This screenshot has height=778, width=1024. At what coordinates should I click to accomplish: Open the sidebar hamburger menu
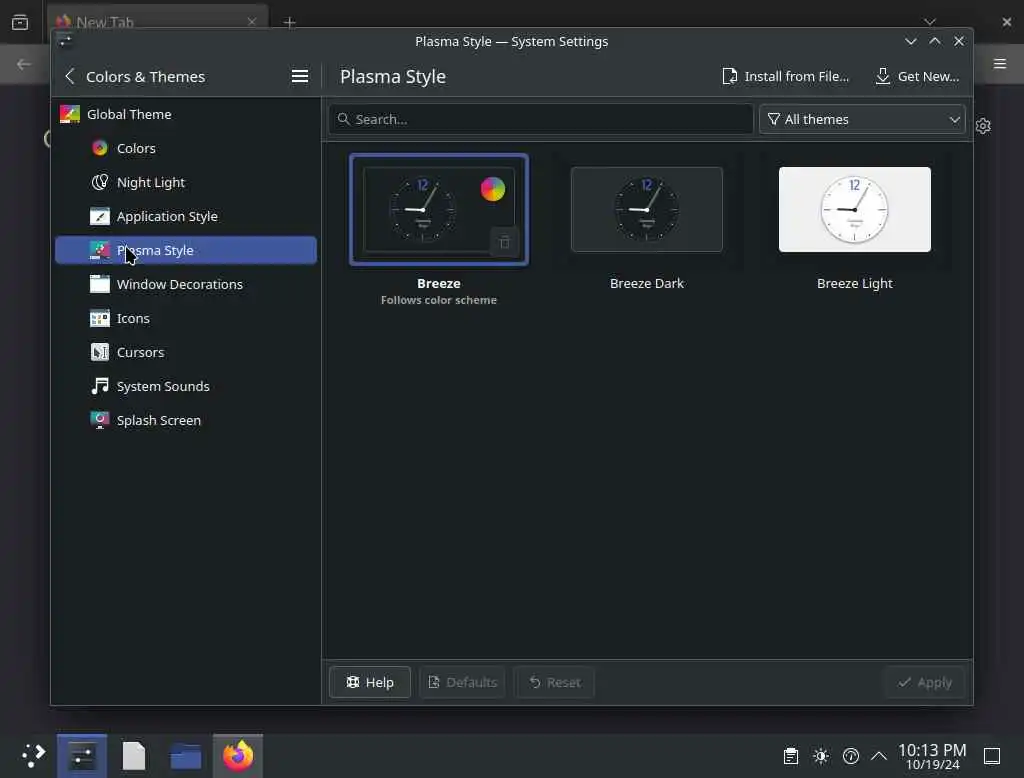pyautogui.click(x=300, y=76)
